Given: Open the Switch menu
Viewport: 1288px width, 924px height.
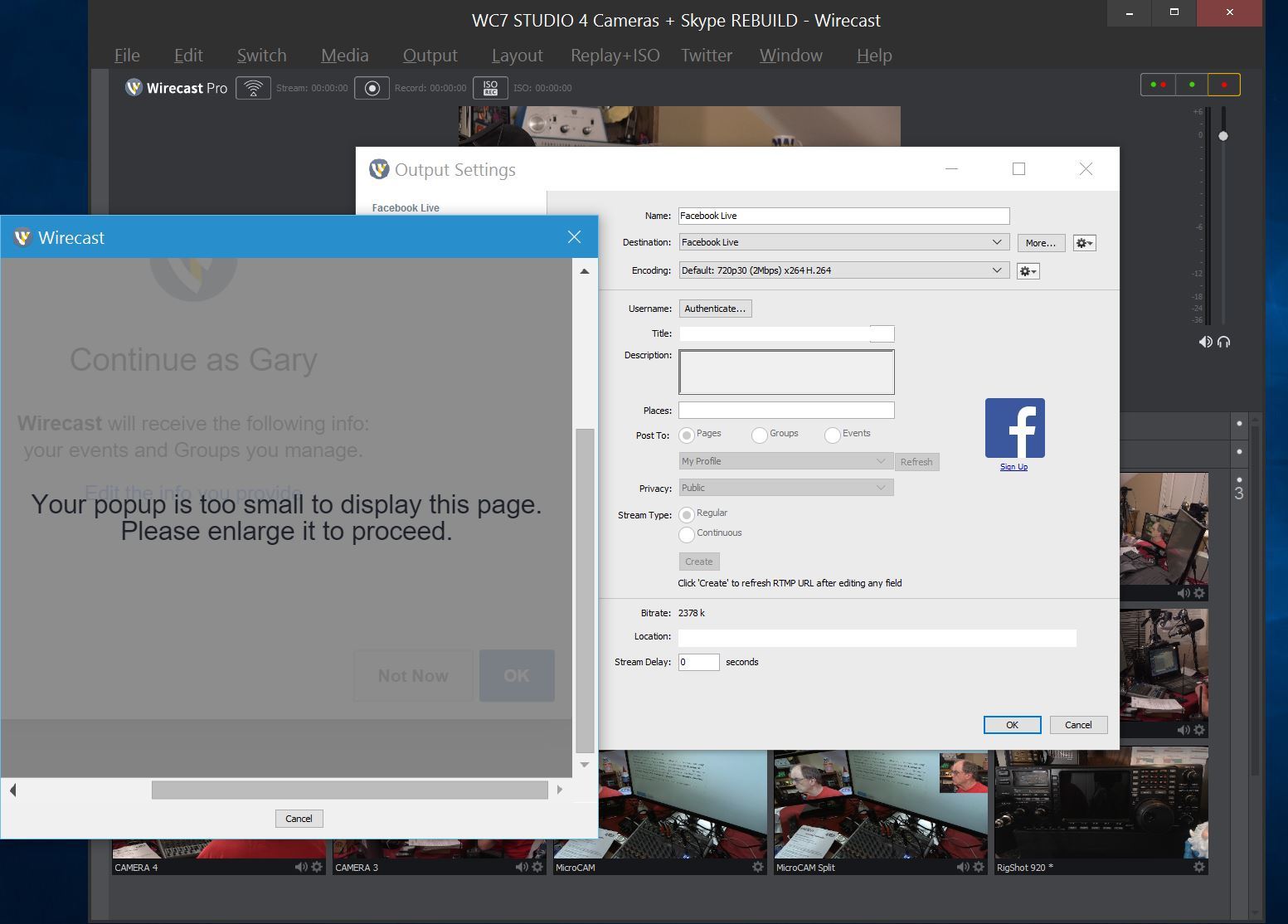Looking at the screenshot, I should pos(261,56).
